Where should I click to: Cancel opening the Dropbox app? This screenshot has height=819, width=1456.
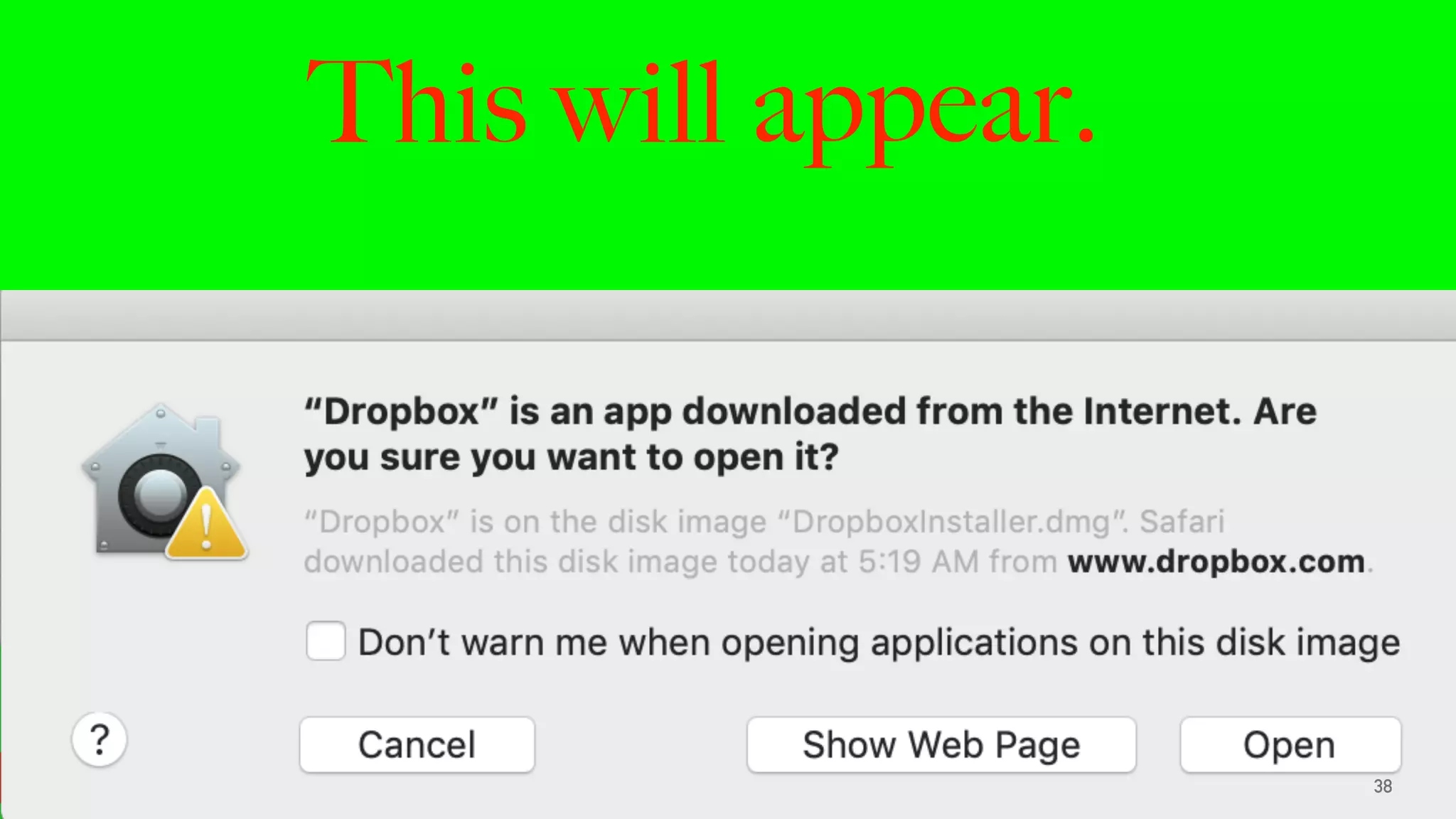[417, 745]
